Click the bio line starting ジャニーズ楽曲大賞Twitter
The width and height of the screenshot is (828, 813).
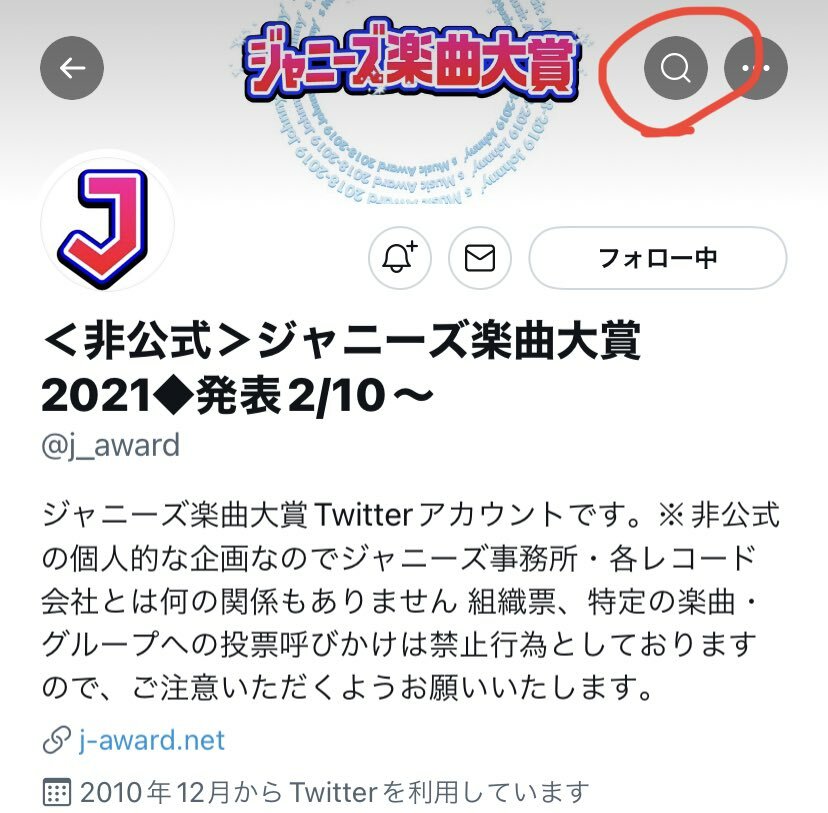411,514
